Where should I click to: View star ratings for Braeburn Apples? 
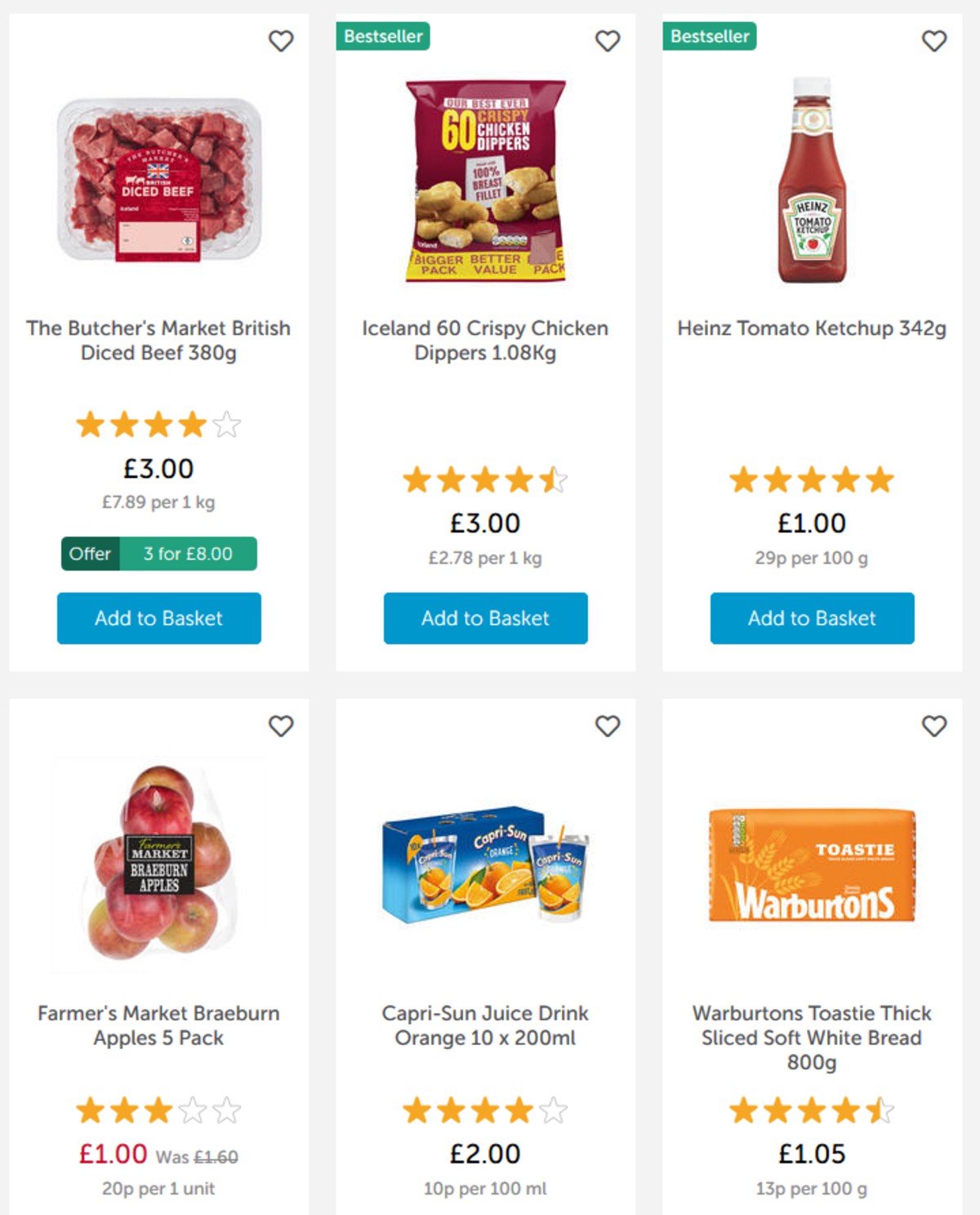(158, 1110)
